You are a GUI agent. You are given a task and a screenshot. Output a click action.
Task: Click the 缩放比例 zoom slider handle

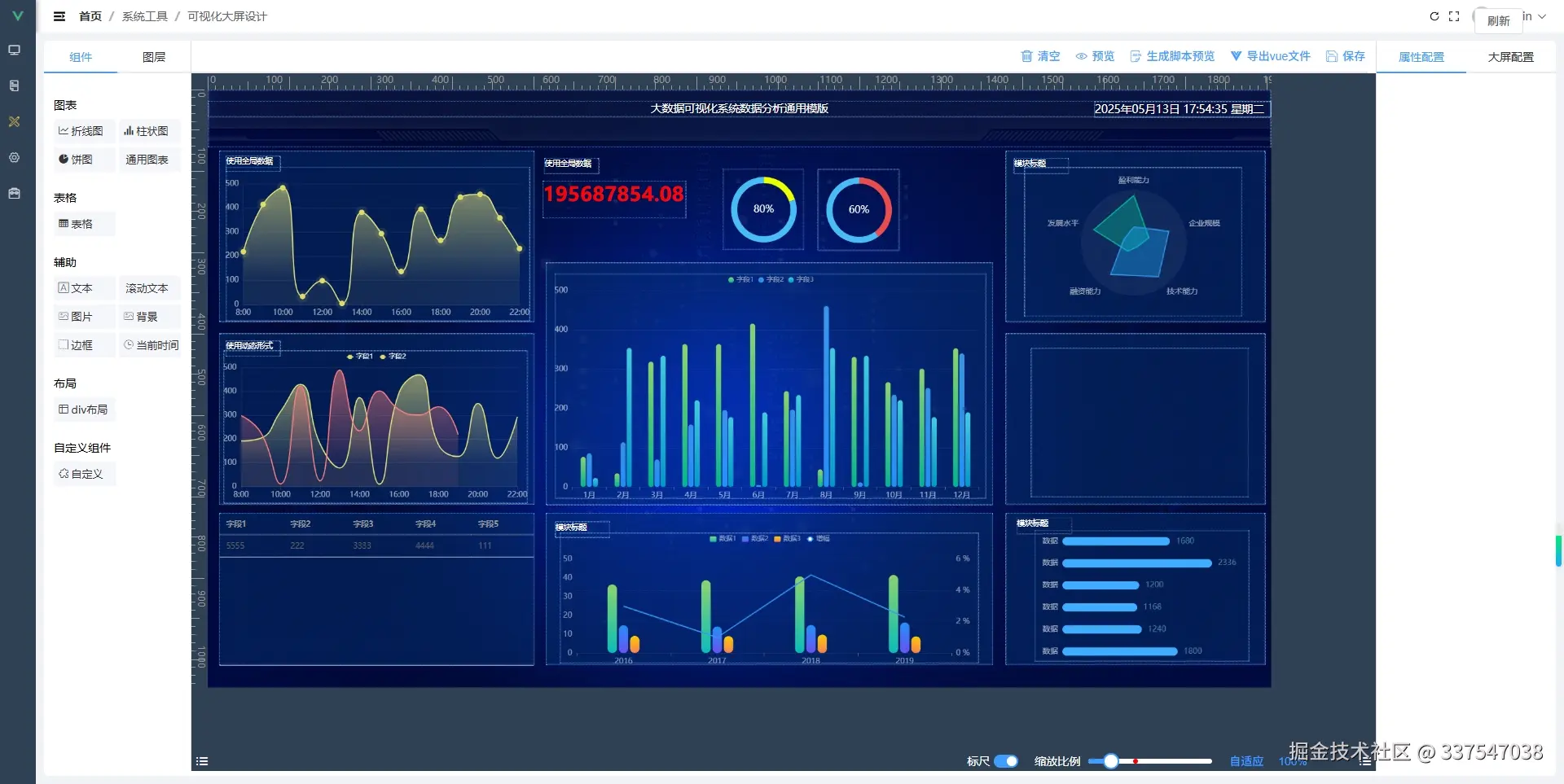(1110, 761)
